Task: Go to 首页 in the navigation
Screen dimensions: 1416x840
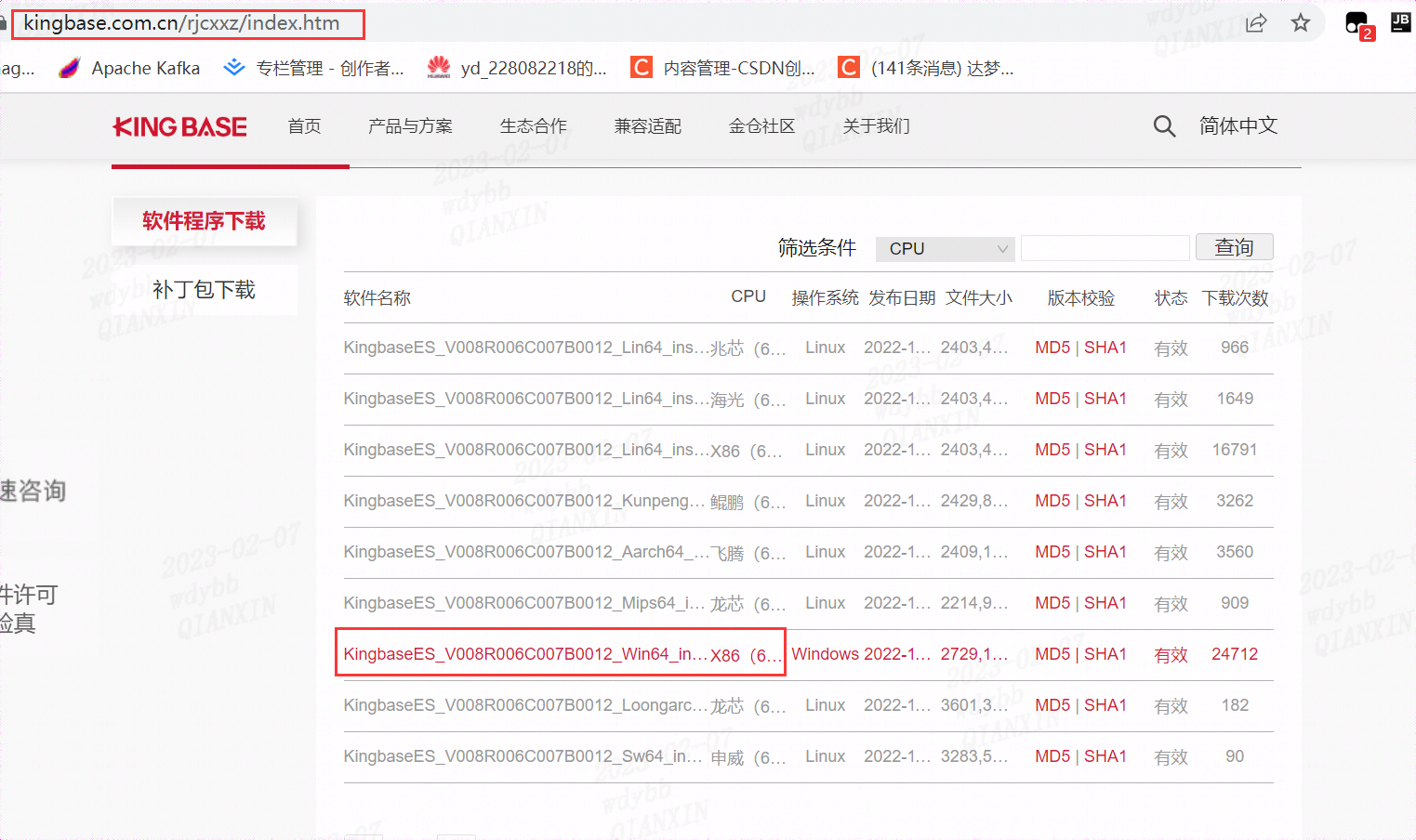Action: [x=305, y=126]
